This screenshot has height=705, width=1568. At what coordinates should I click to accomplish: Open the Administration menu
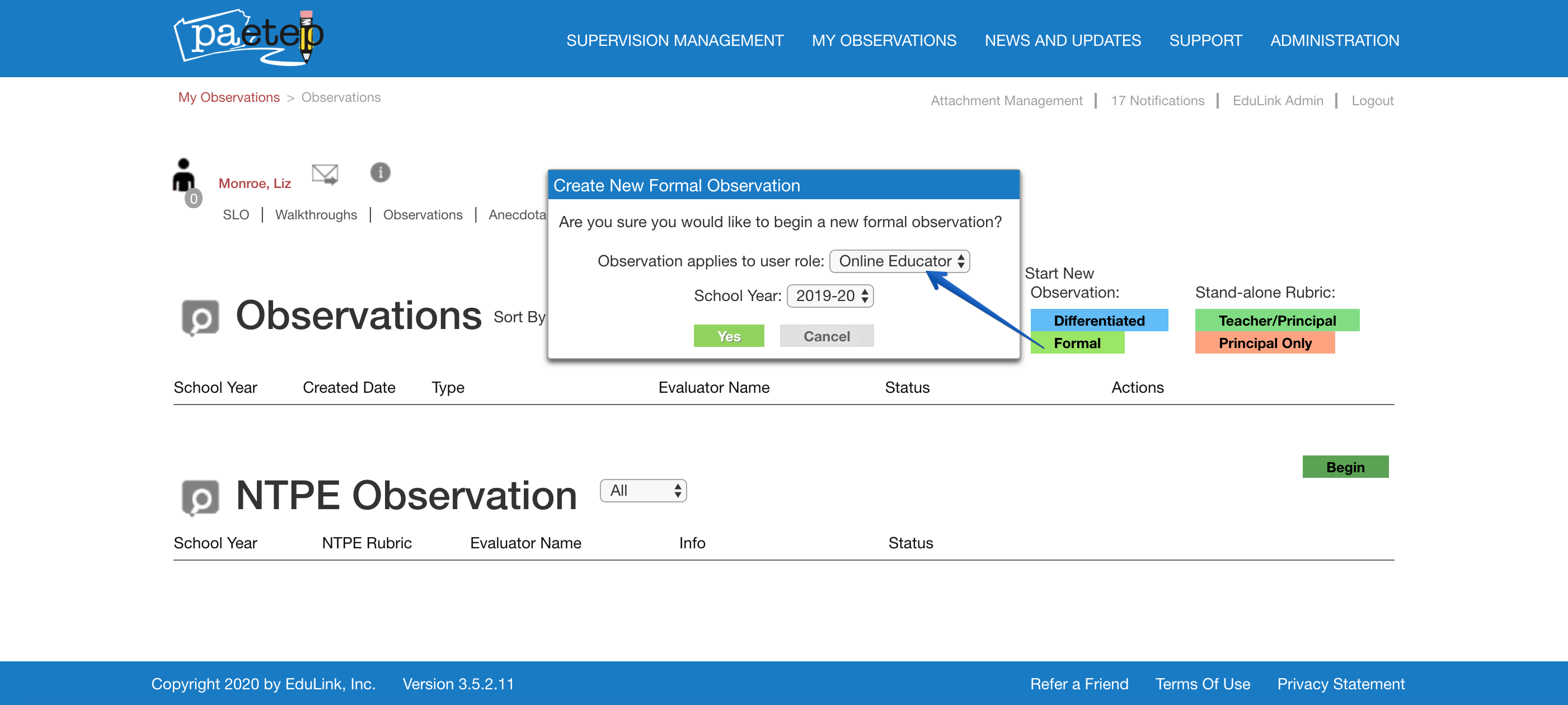[1334, 40]
